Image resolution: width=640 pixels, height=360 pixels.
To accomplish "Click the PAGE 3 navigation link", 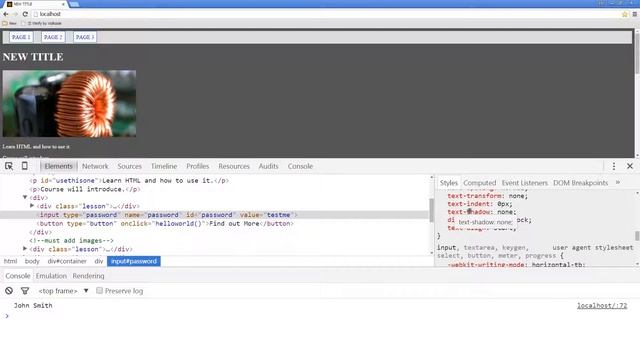I will click(85, 37).
